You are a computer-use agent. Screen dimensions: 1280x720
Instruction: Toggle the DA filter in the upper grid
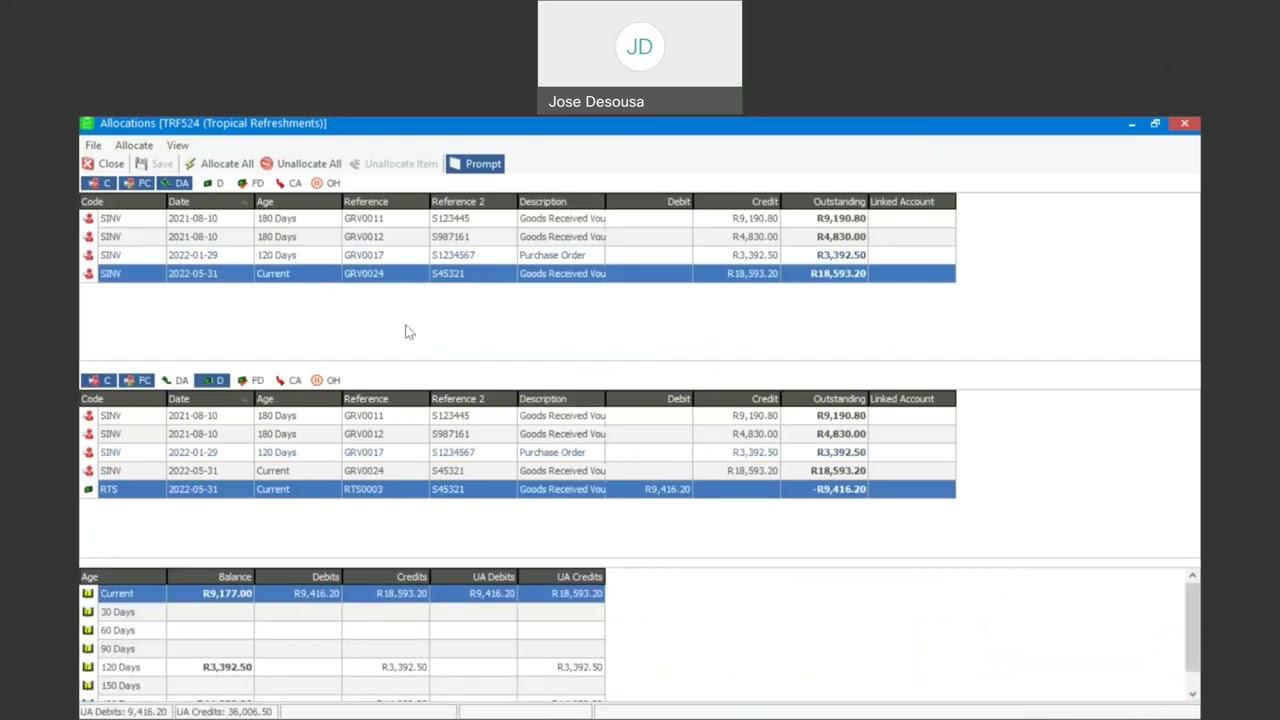174,183
